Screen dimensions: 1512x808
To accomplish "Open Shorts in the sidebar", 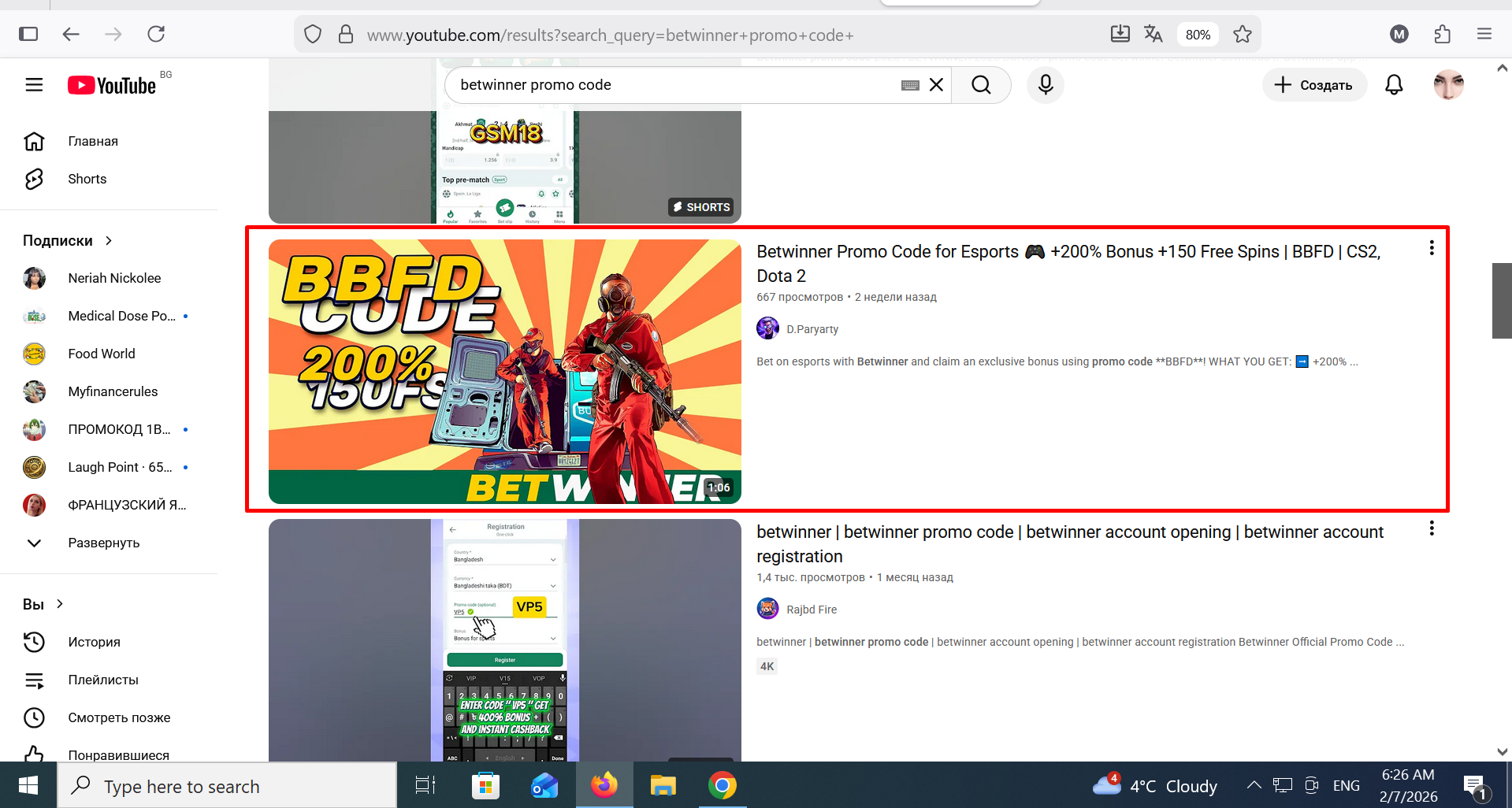I will pyautogui.click(x=87, y=179).
